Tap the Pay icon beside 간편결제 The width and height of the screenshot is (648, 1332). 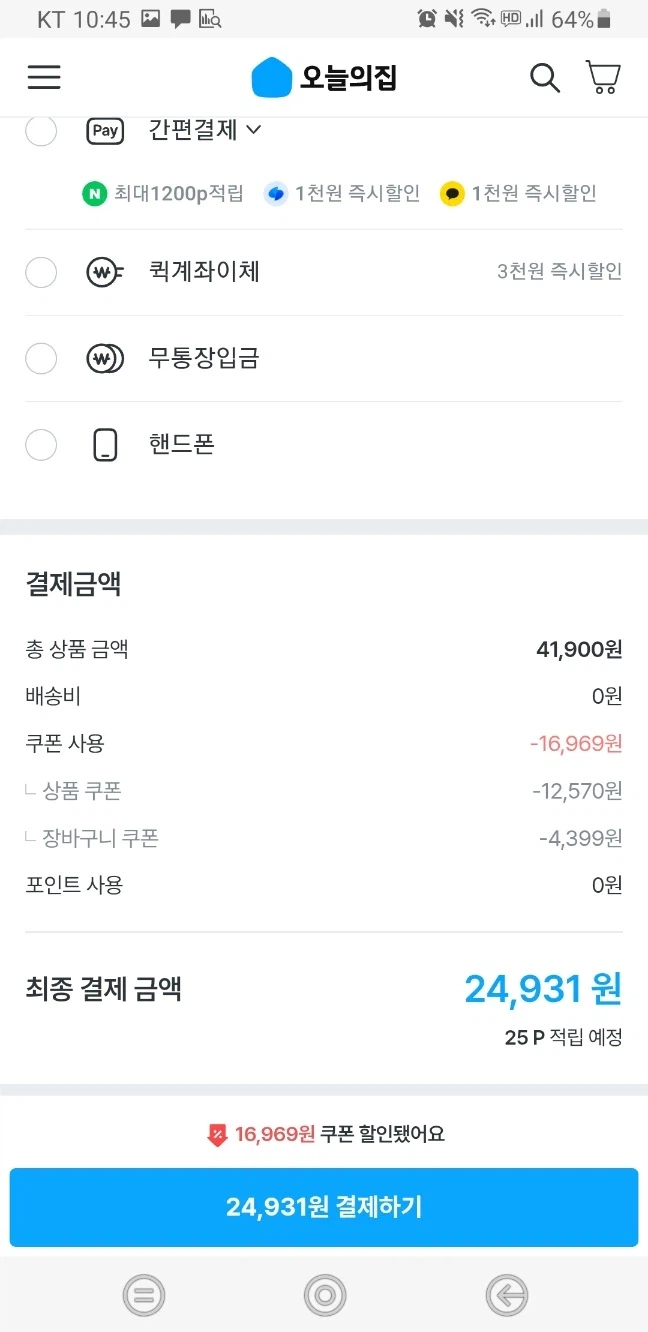click(105, 131)
